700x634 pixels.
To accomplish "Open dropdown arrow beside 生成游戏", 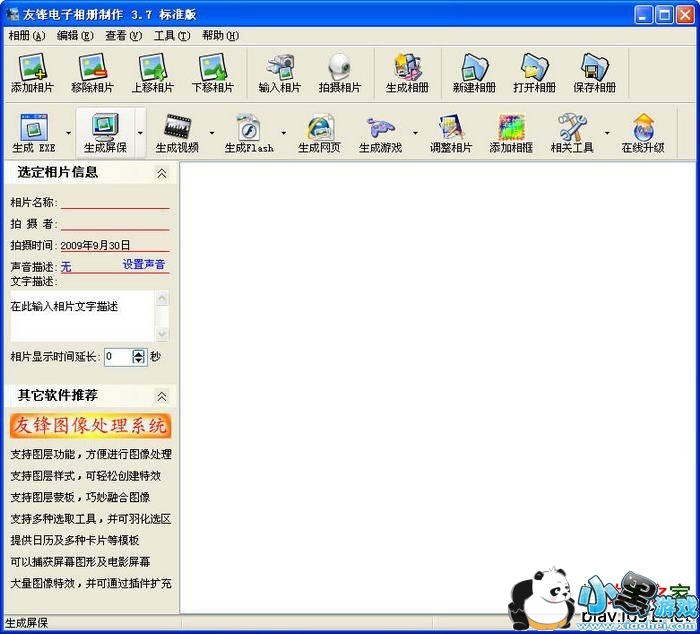I will pyautogui.click(x=415, y=133).
